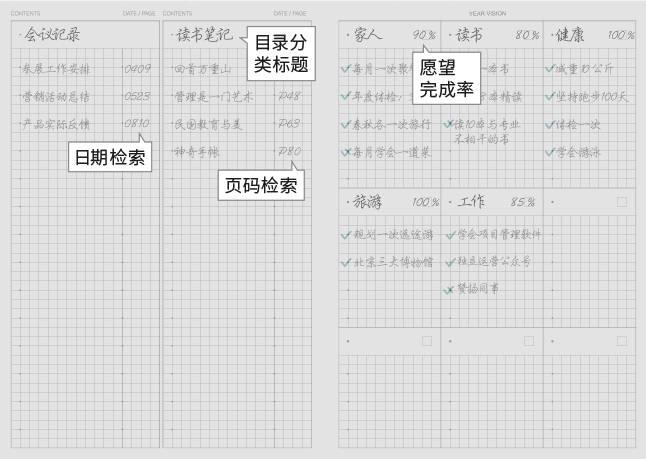Screen dimensions: 646x459
Task: Click the 旅游 category title
Action: click(367, 202)
